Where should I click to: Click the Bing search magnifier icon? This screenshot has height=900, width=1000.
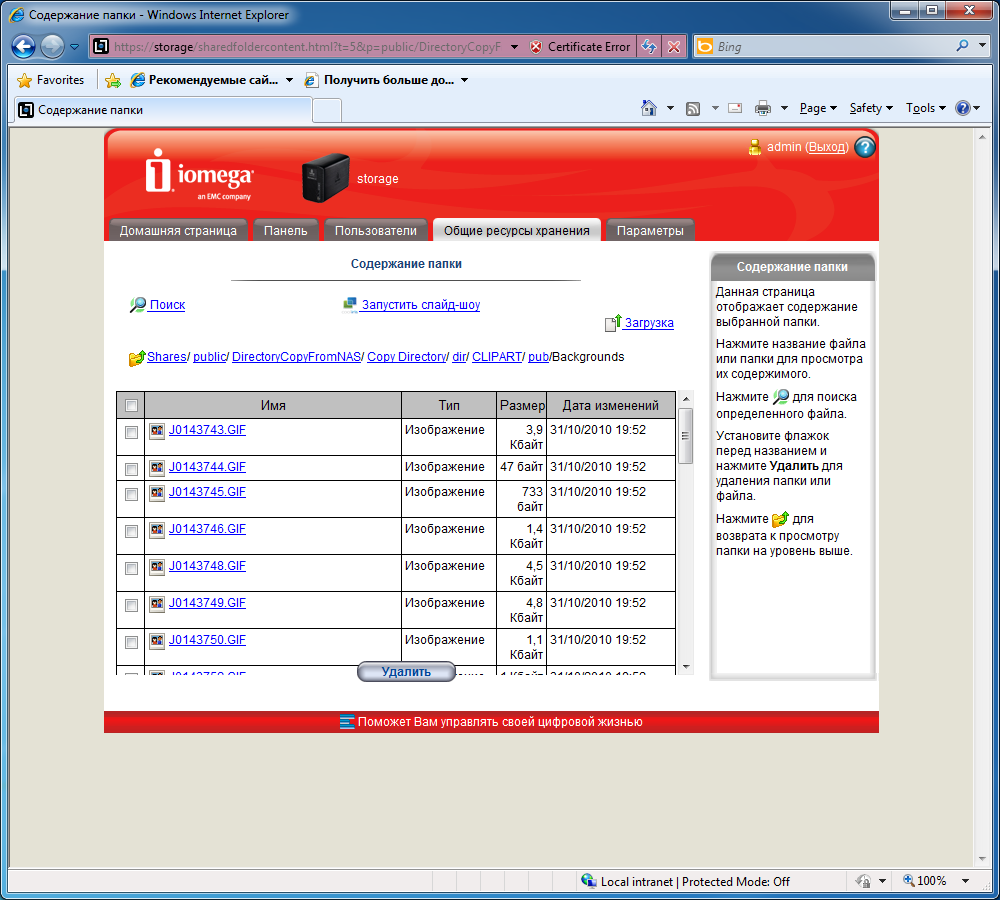(x=962, y=46)
